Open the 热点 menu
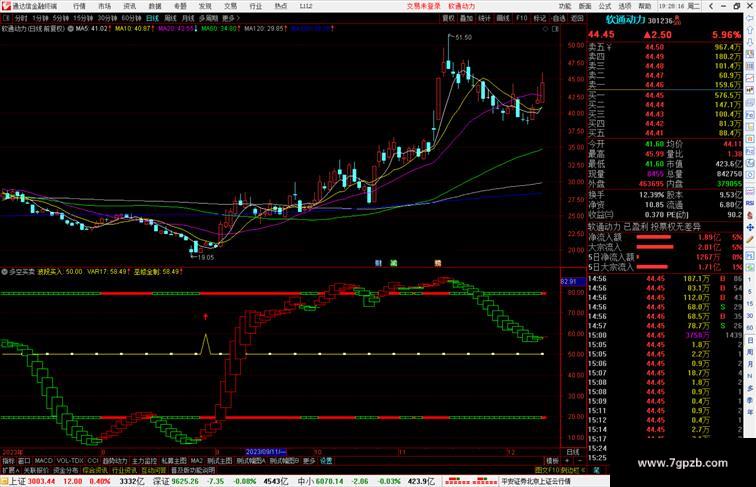Image resolution: width=756 pixels, height=487 pixels. pyautogui.click(x=281, y=6)
